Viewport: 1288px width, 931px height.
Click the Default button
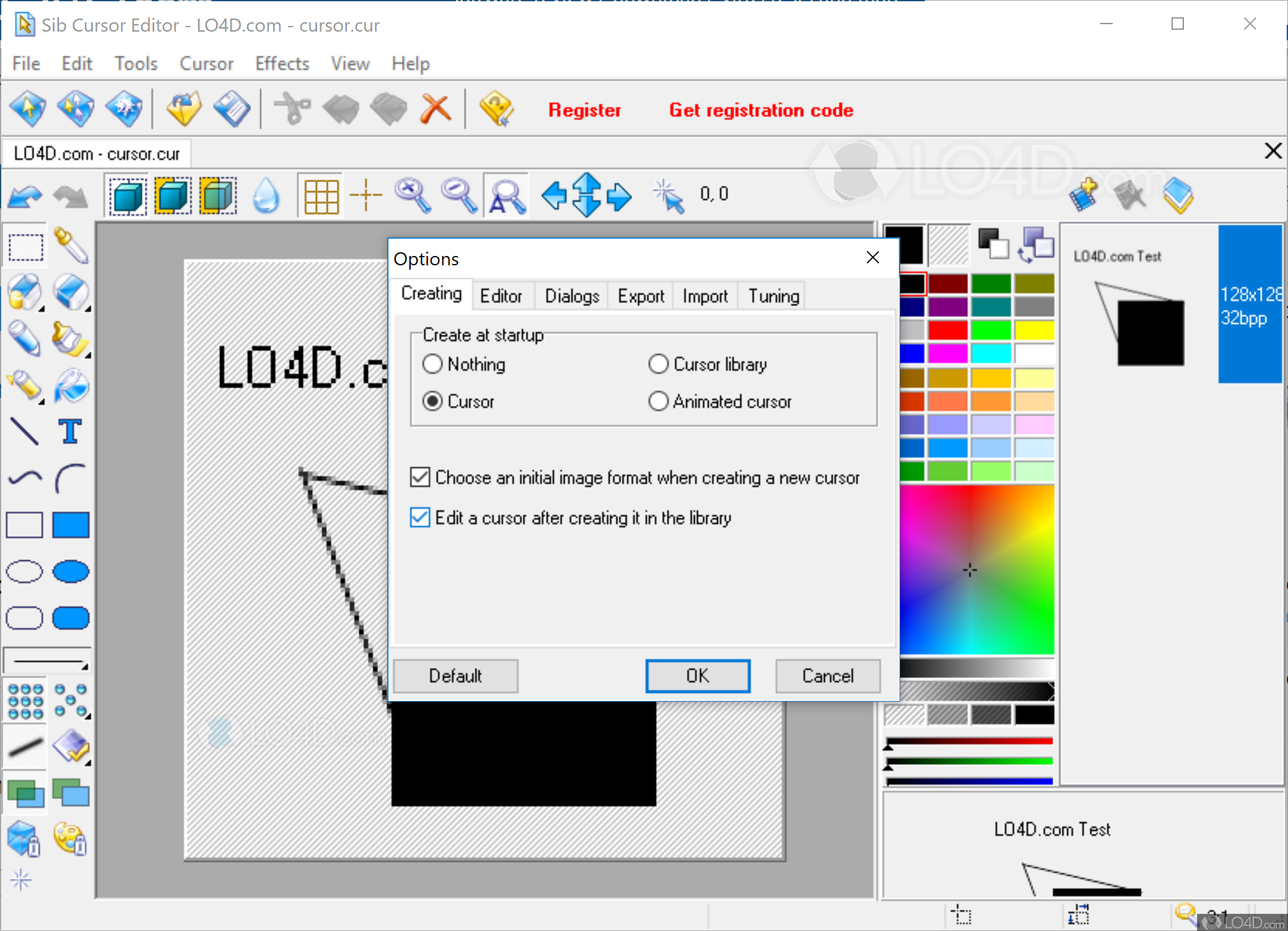point(455,676)
